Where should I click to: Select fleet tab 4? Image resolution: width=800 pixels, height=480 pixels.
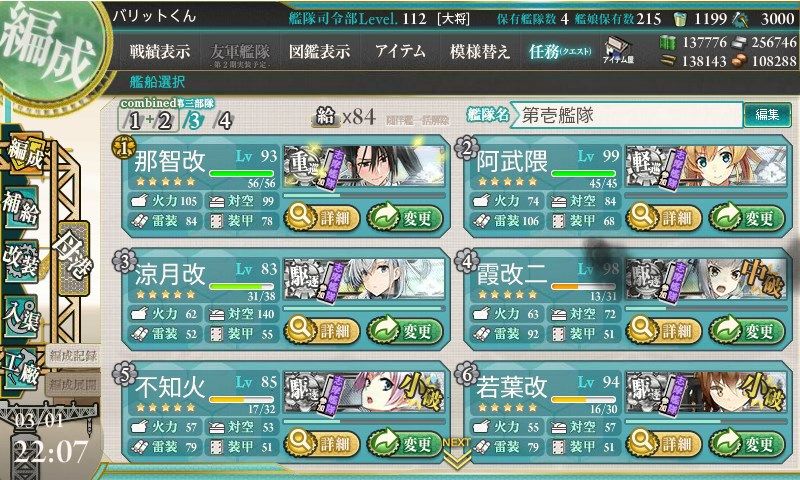[x=223, y=121]
